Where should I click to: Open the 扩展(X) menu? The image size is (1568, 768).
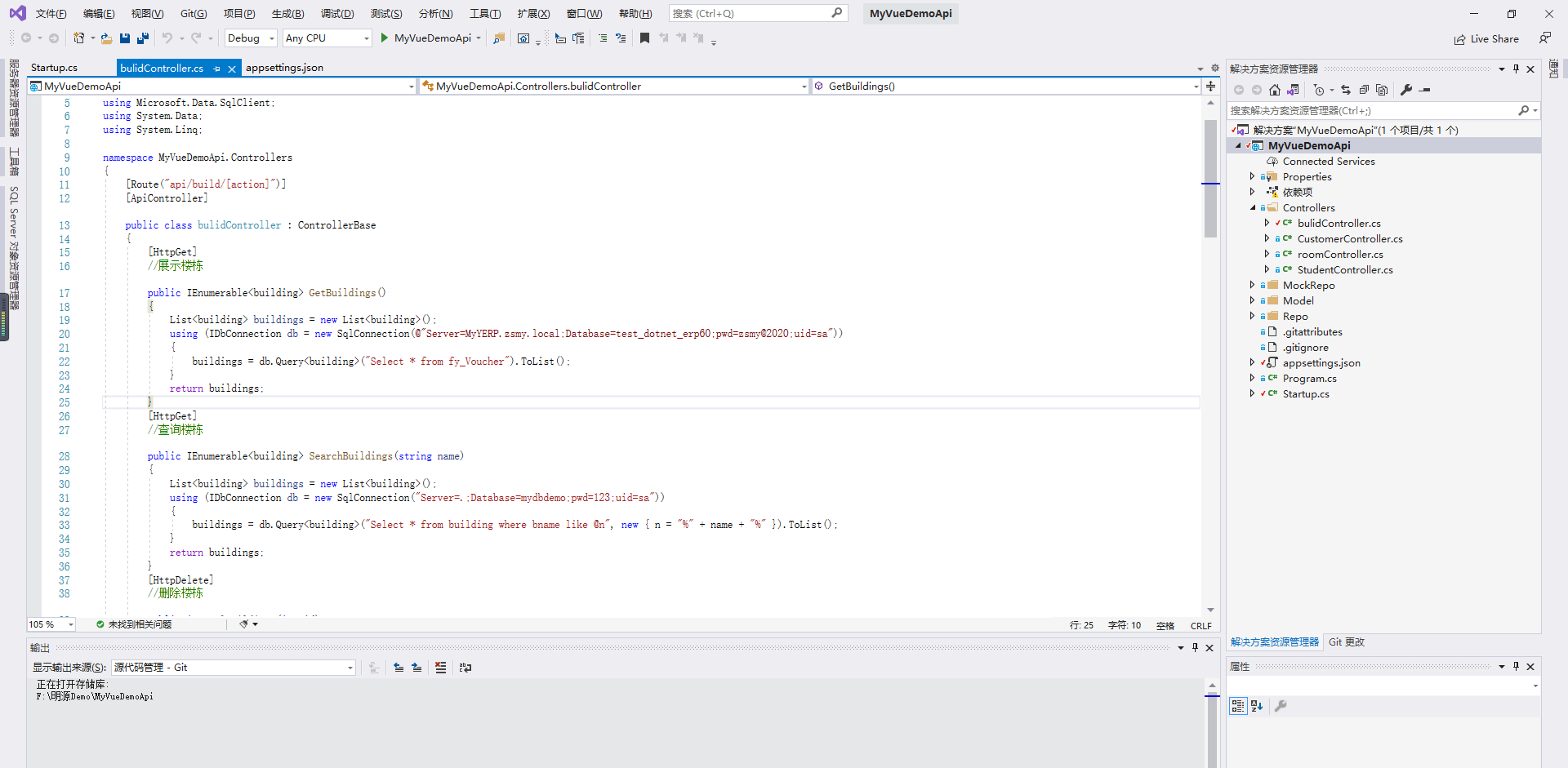(x=533, y=14)
